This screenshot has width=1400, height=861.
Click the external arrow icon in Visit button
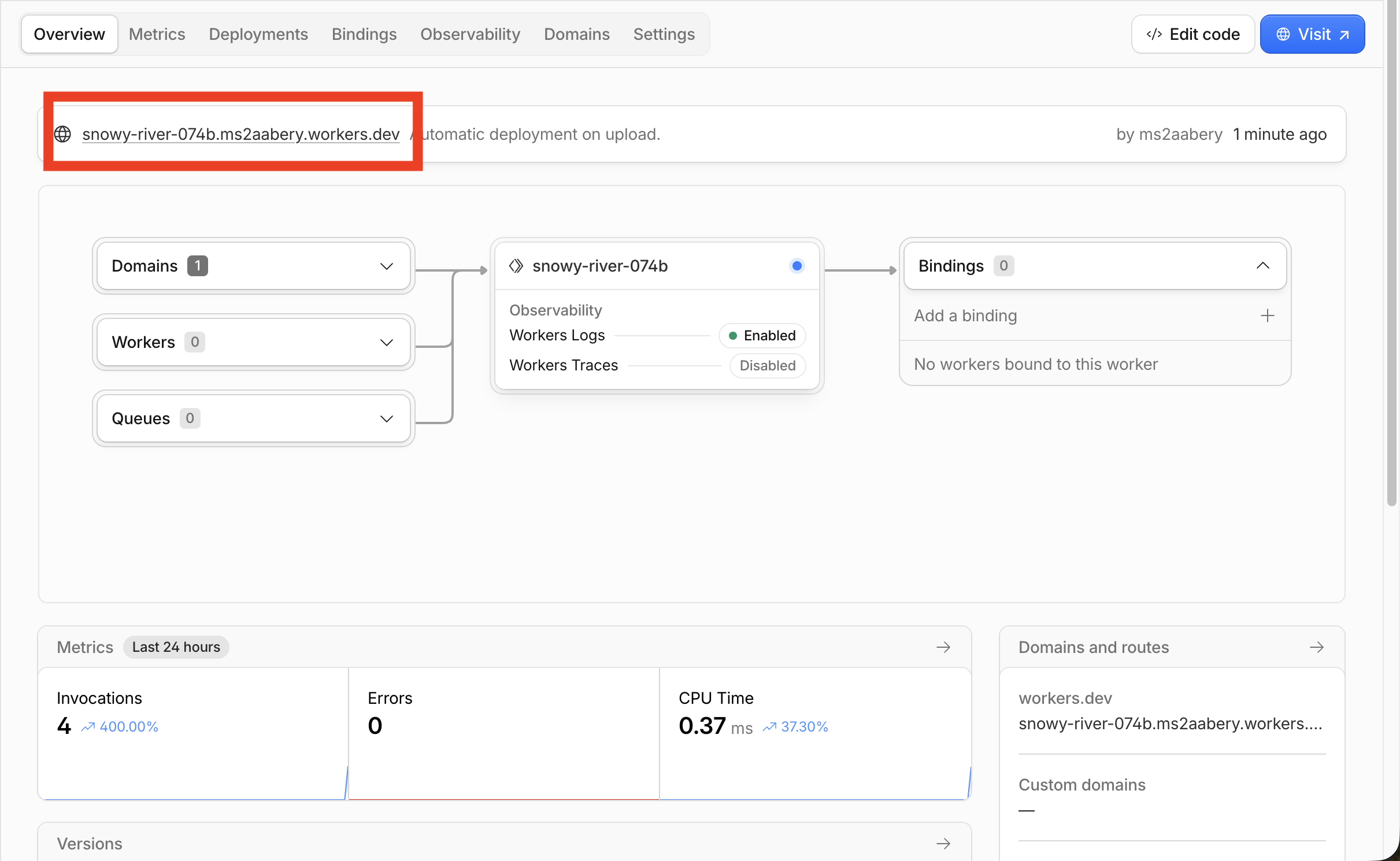[x=1345, y=35]
